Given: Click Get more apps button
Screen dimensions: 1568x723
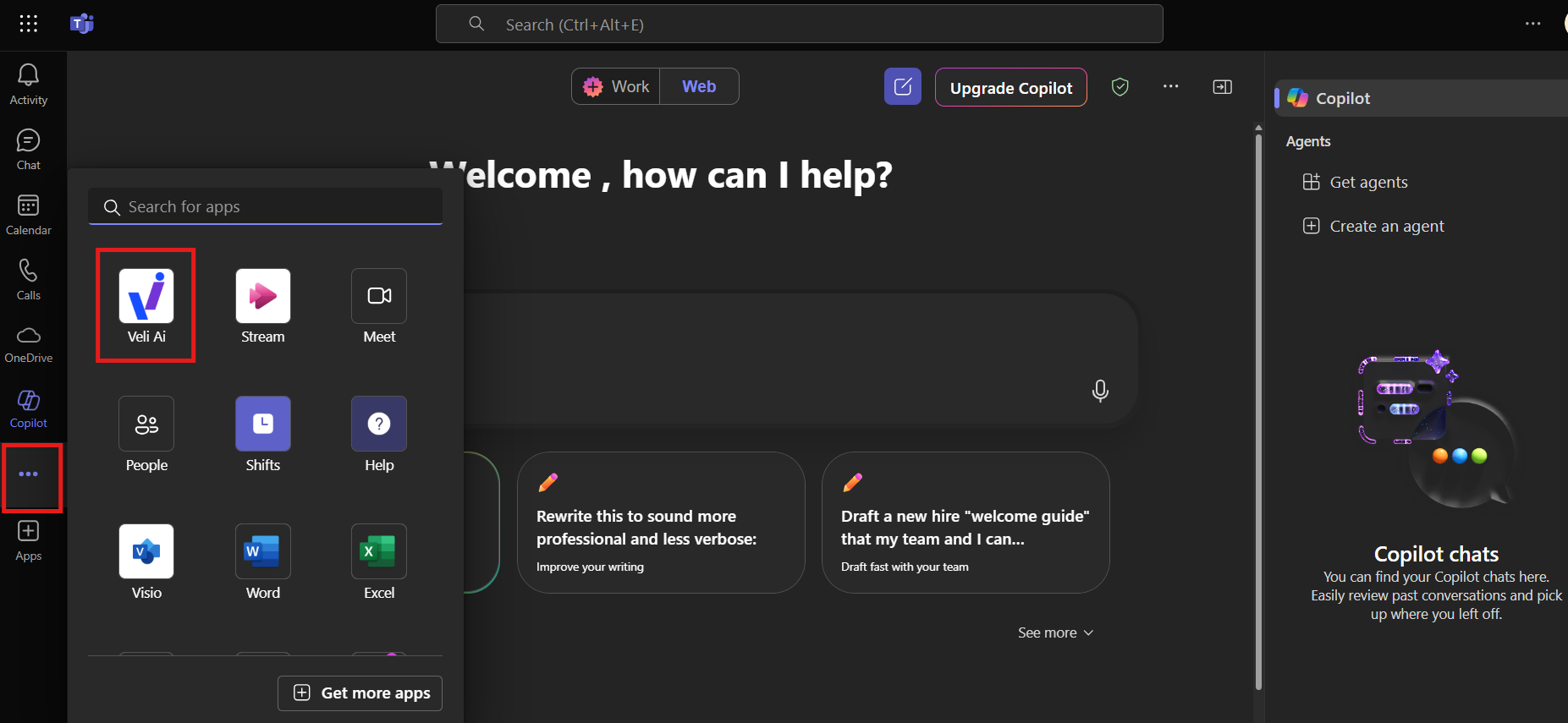Looking at the screenshot, I should pos(360,693).
